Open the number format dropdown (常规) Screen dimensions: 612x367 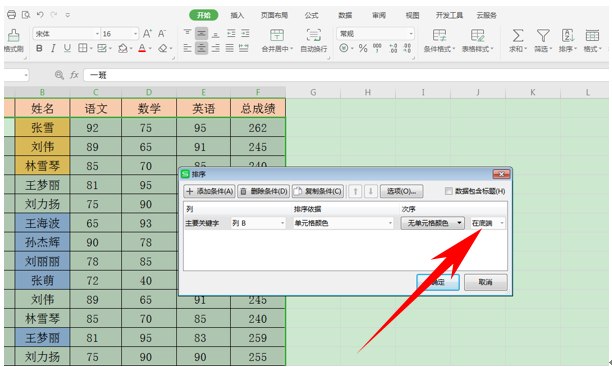(x=411, y=34)
